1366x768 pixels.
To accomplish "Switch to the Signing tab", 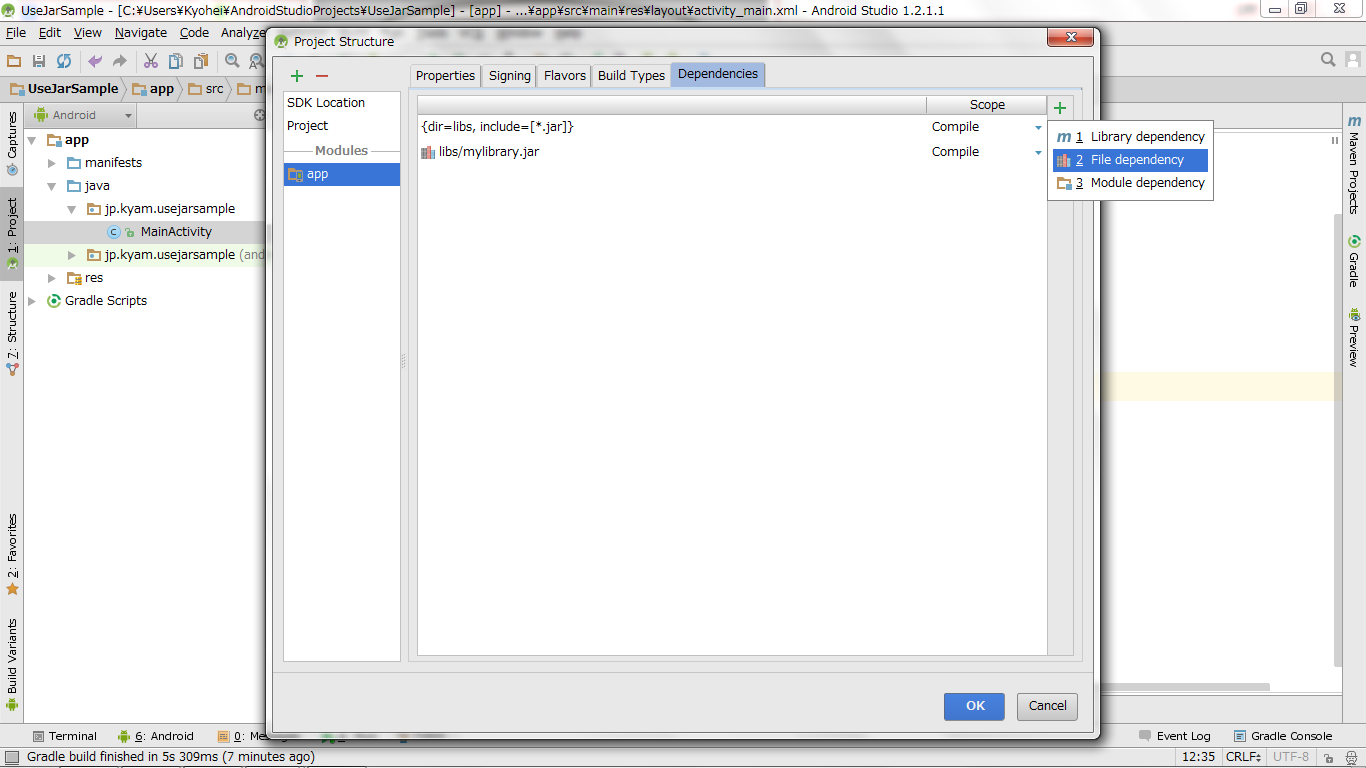I will click(510, 76).
